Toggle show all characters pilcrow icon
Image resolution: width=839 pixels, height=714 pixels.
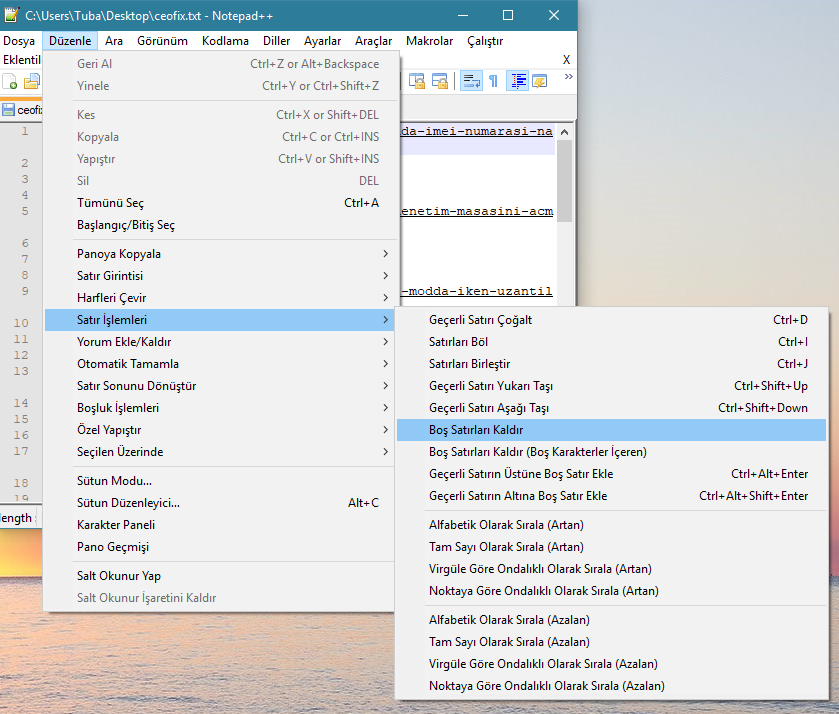point(493,81)
